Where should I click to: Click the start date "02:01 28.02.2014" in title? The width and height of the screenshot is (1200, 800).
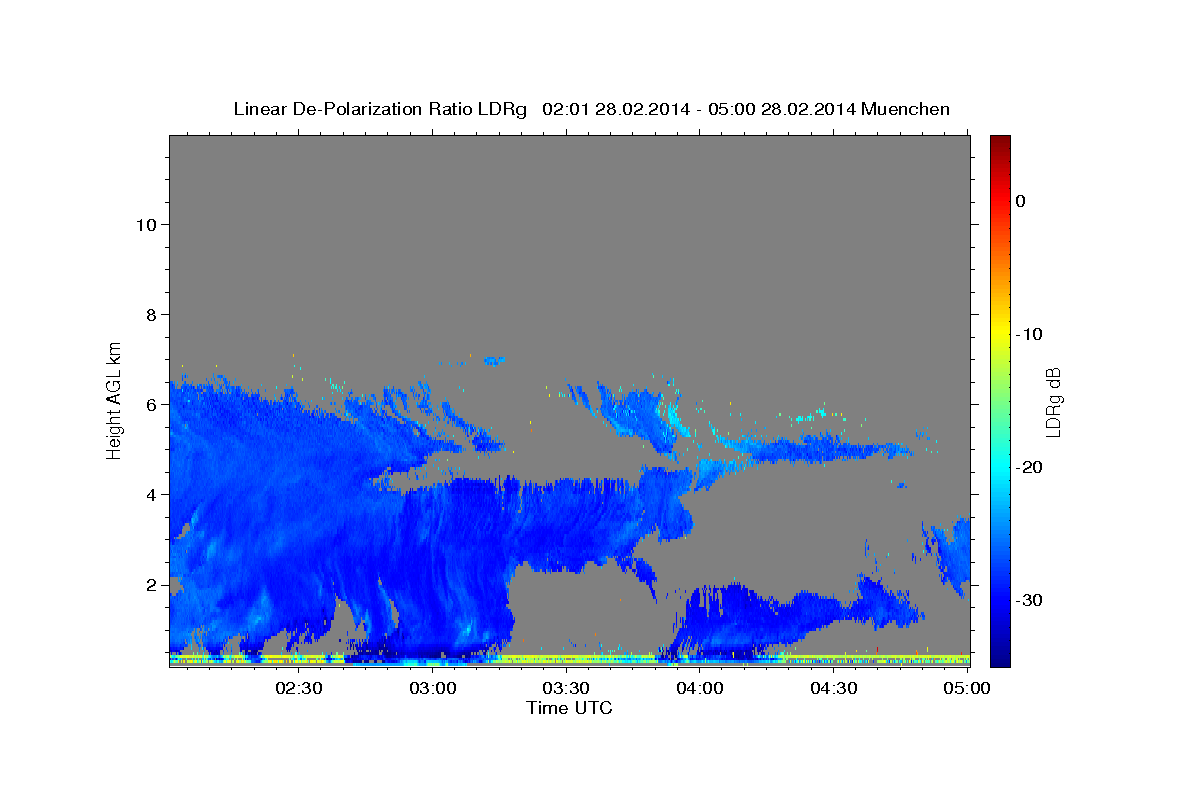point(616,109)
